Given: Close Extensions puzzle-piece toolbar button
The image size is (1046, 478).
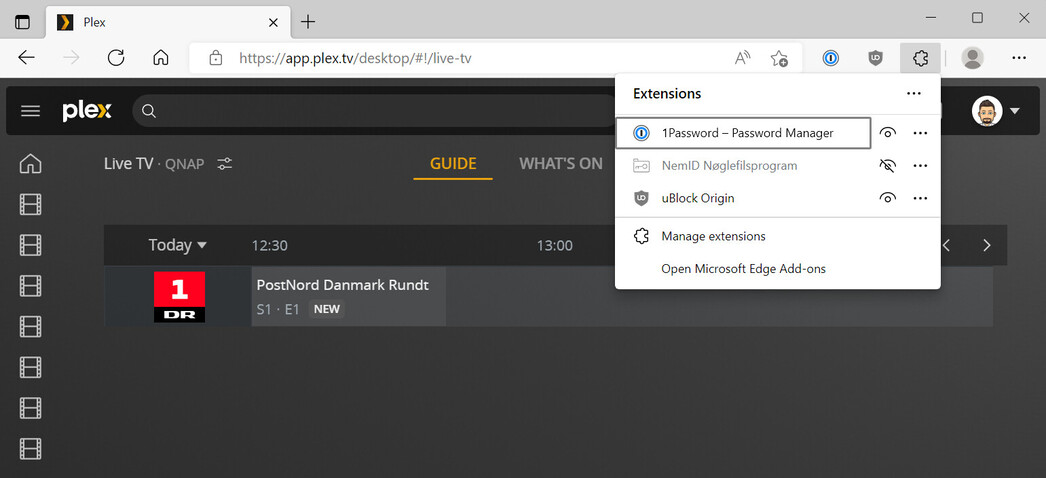Looking at the screenshot, I should coord(920,58).
